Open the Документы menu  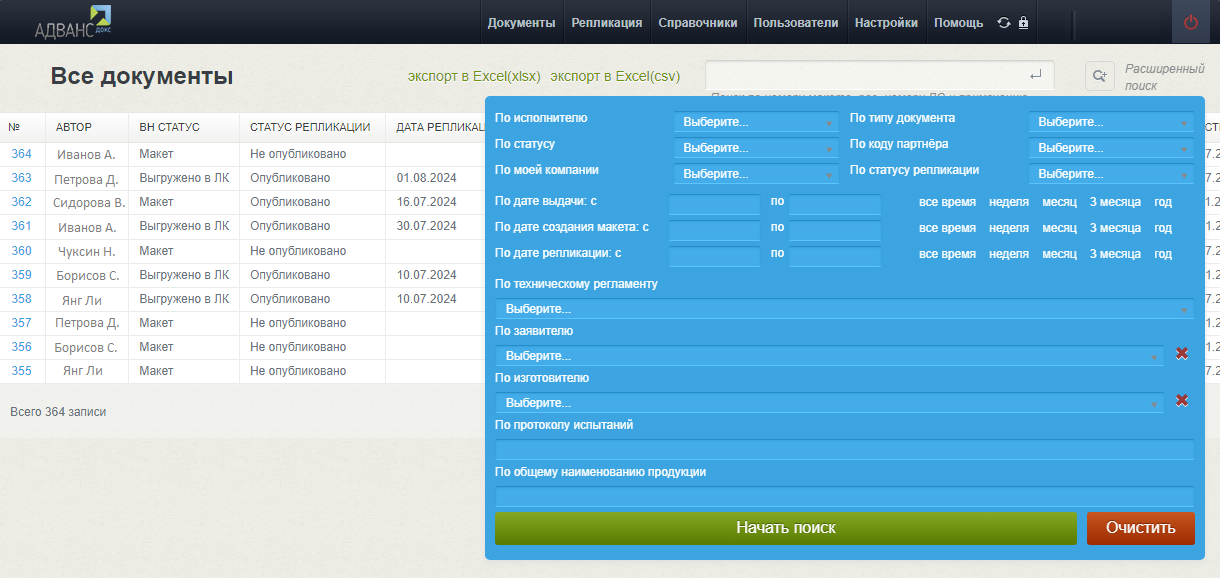[x=521, y=23]
